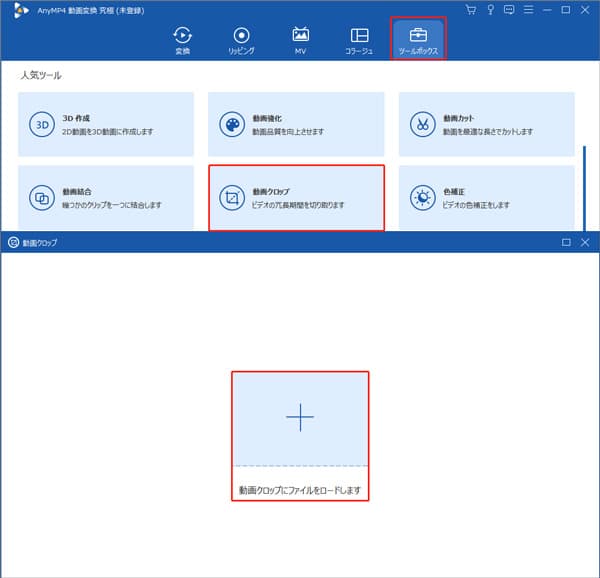Viewport: 600px width, 578px height.
Task: Click the 色補正 color correction icon
Action: (422, 198)
